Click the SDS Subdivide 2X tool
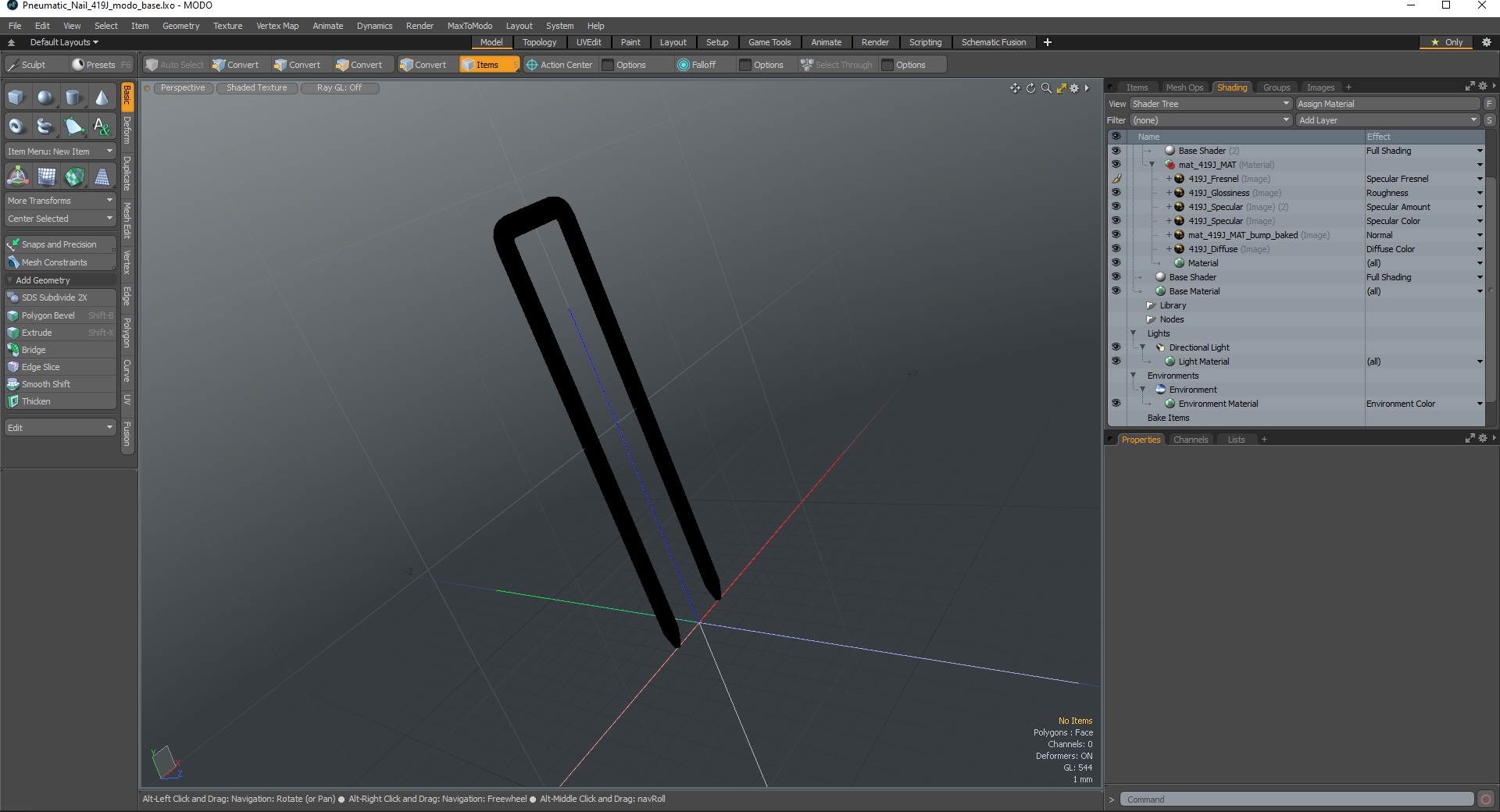The width and height of the screenshot is (1500, 812). [x=60, y=297]
